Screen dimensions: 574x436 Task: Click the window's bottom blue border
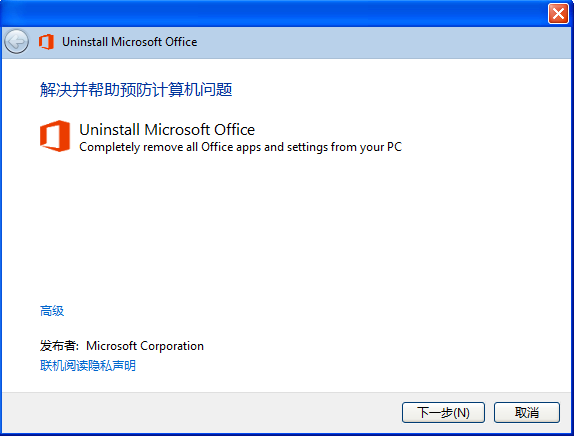287,435
